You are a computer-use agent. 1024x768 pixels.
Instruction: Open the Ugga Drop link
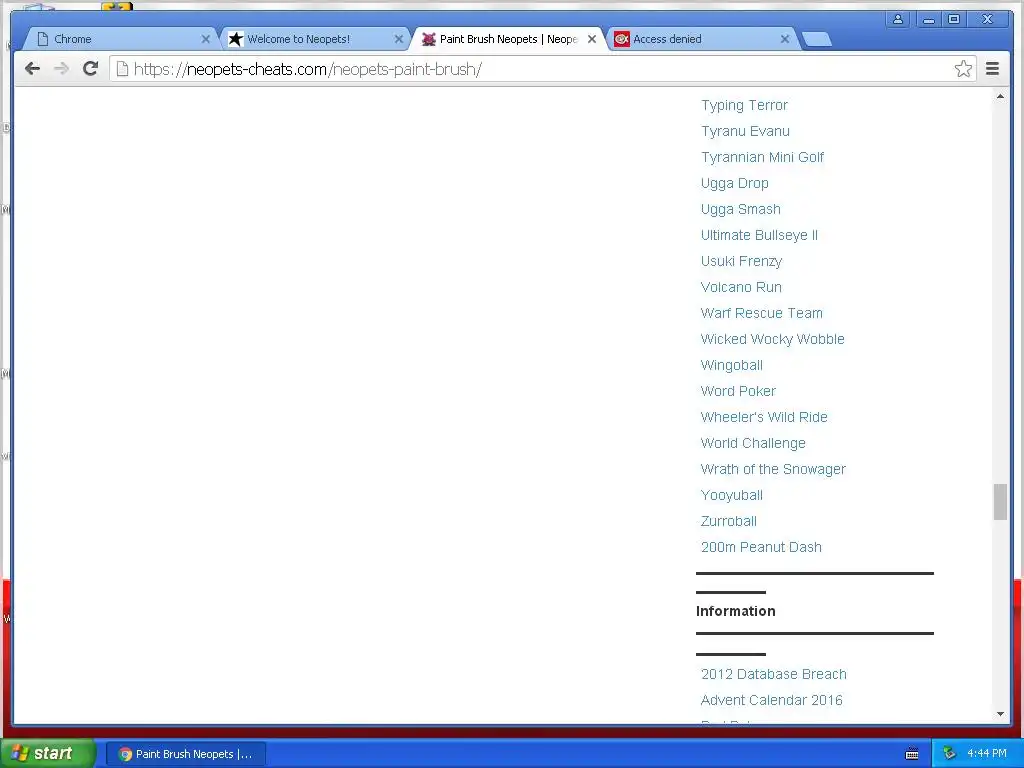pos(735,184)
